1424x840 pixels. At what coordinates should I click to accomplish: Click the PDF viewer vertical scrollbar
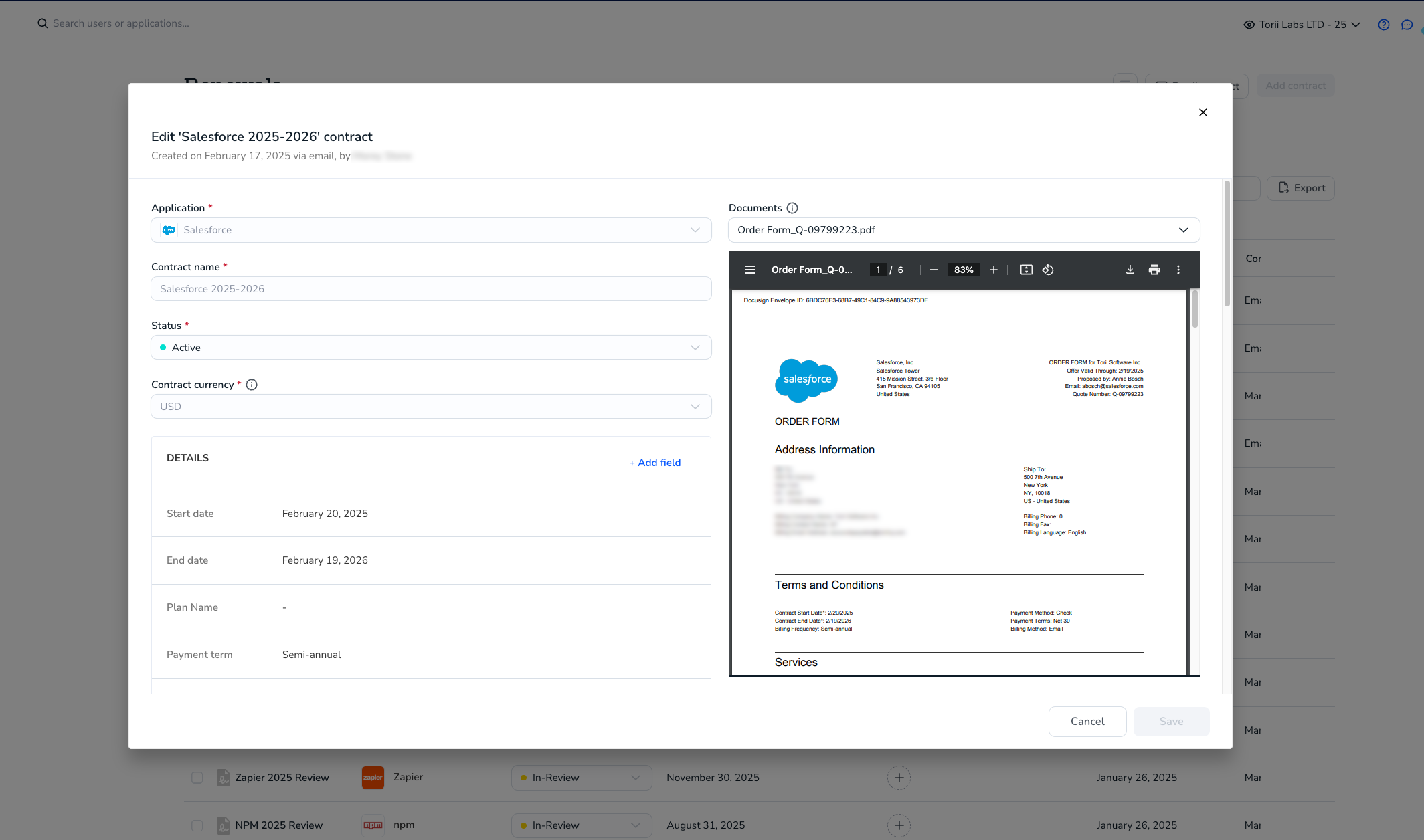[1194, 309]
